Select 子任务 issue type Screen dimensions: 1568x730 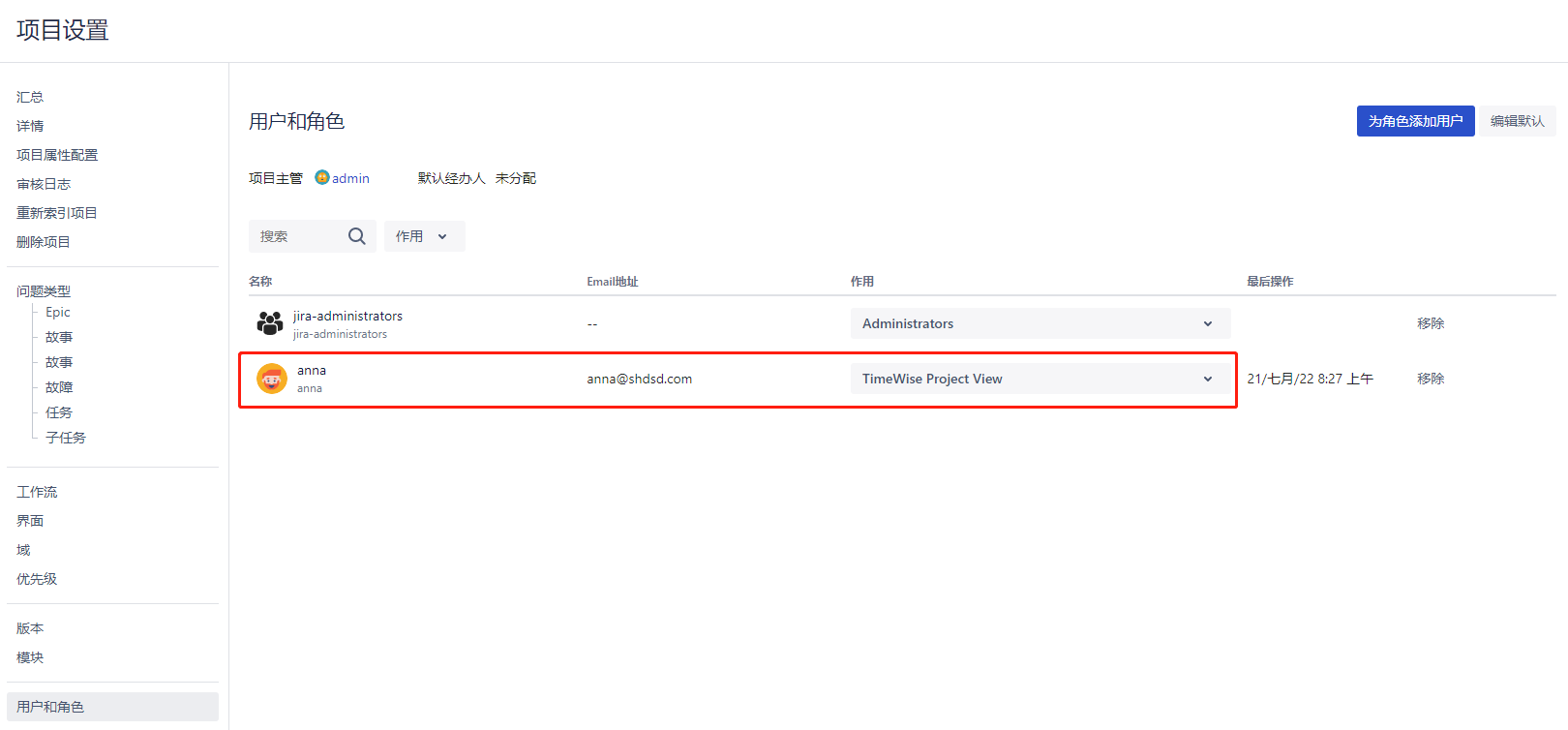click(66, 438)
